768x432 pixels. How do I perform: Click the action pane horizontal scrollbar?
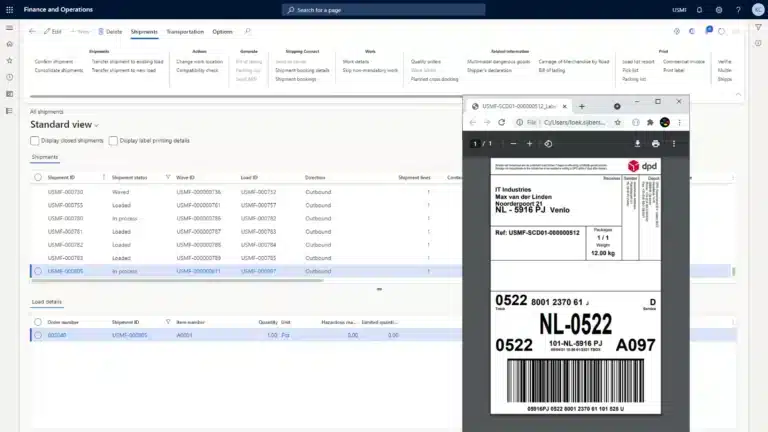pos(246,96)
